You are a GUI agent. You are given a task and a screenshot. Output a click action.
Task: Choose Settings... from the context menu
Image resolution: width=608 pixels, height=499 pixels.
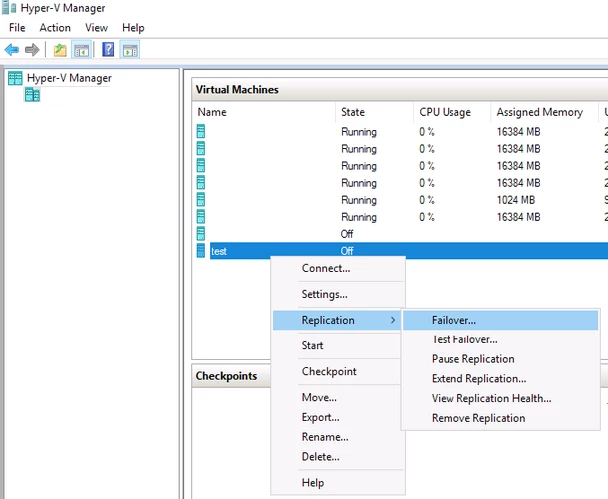(x=325, y=294)
